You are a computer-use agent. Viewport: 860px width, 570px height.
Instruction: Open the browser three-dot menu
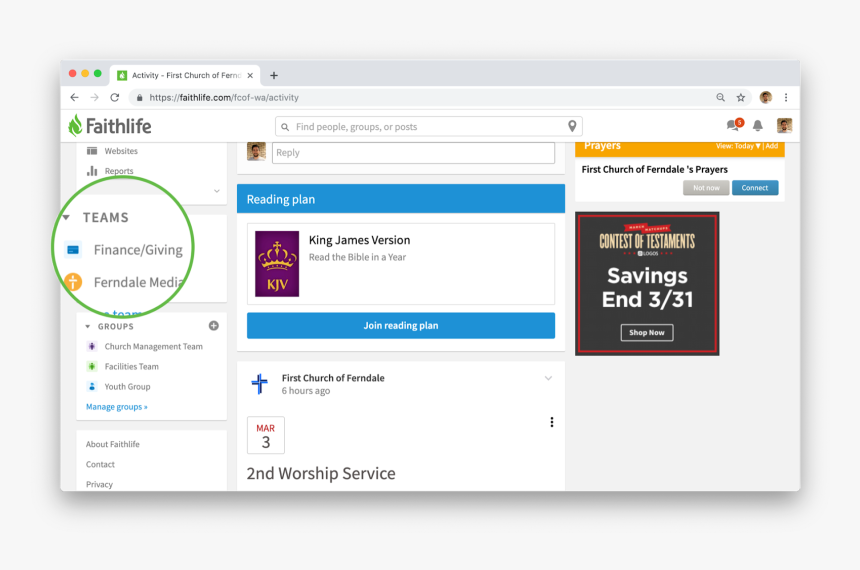pyautogui.click(x=786, y=98)
